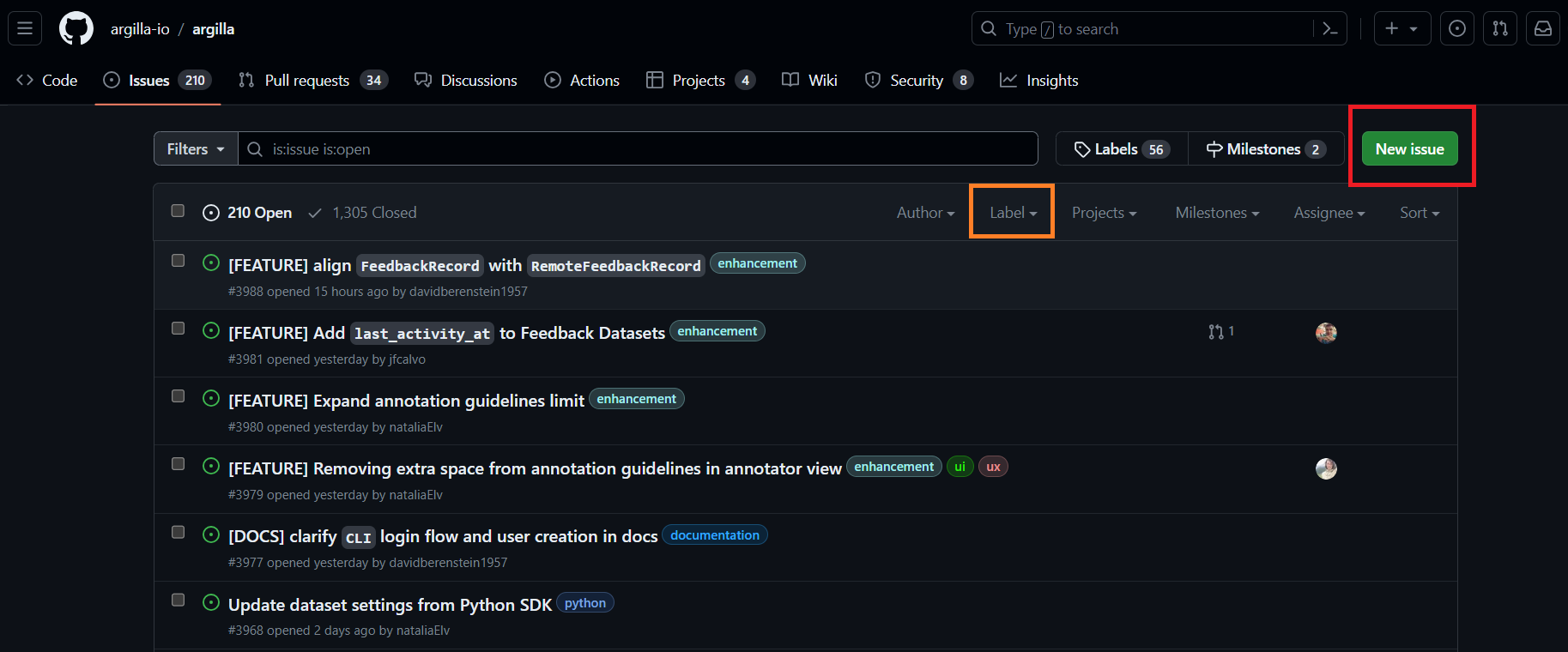Open the pull requests icon in header

point(1499,28)
